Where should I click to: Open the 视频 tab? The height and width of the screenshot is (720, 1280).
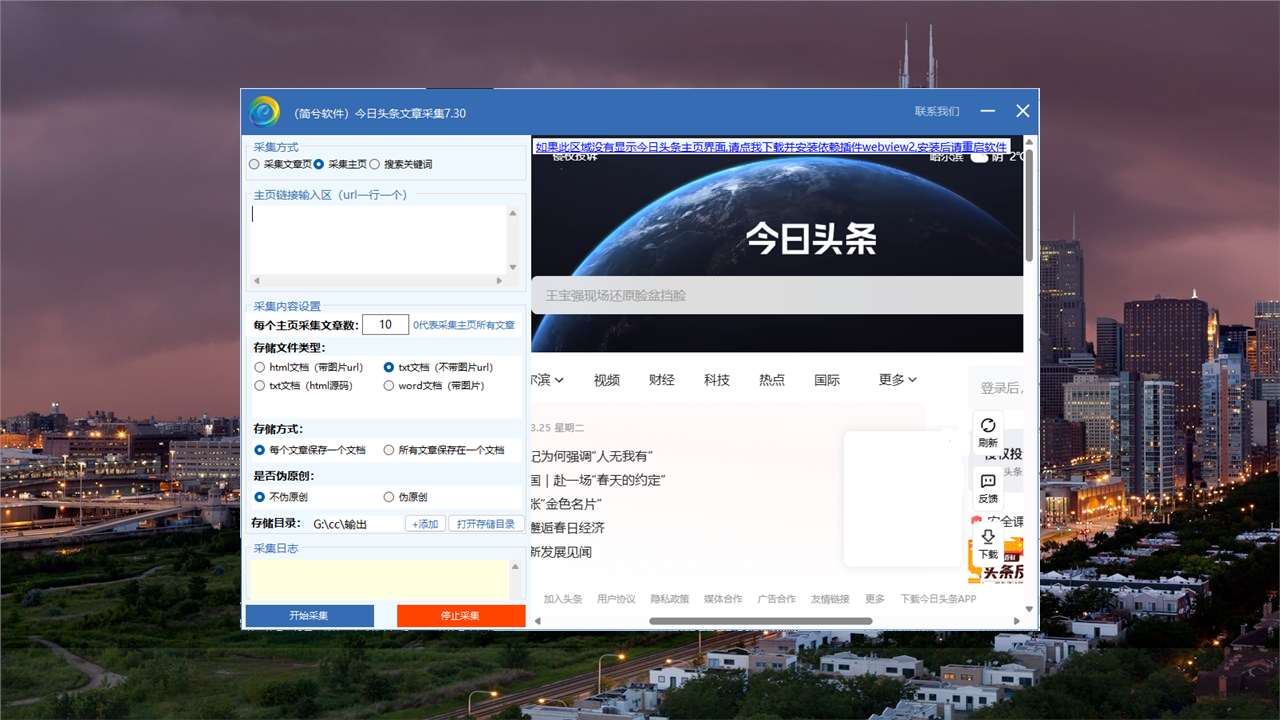click(x=606, y=380)
